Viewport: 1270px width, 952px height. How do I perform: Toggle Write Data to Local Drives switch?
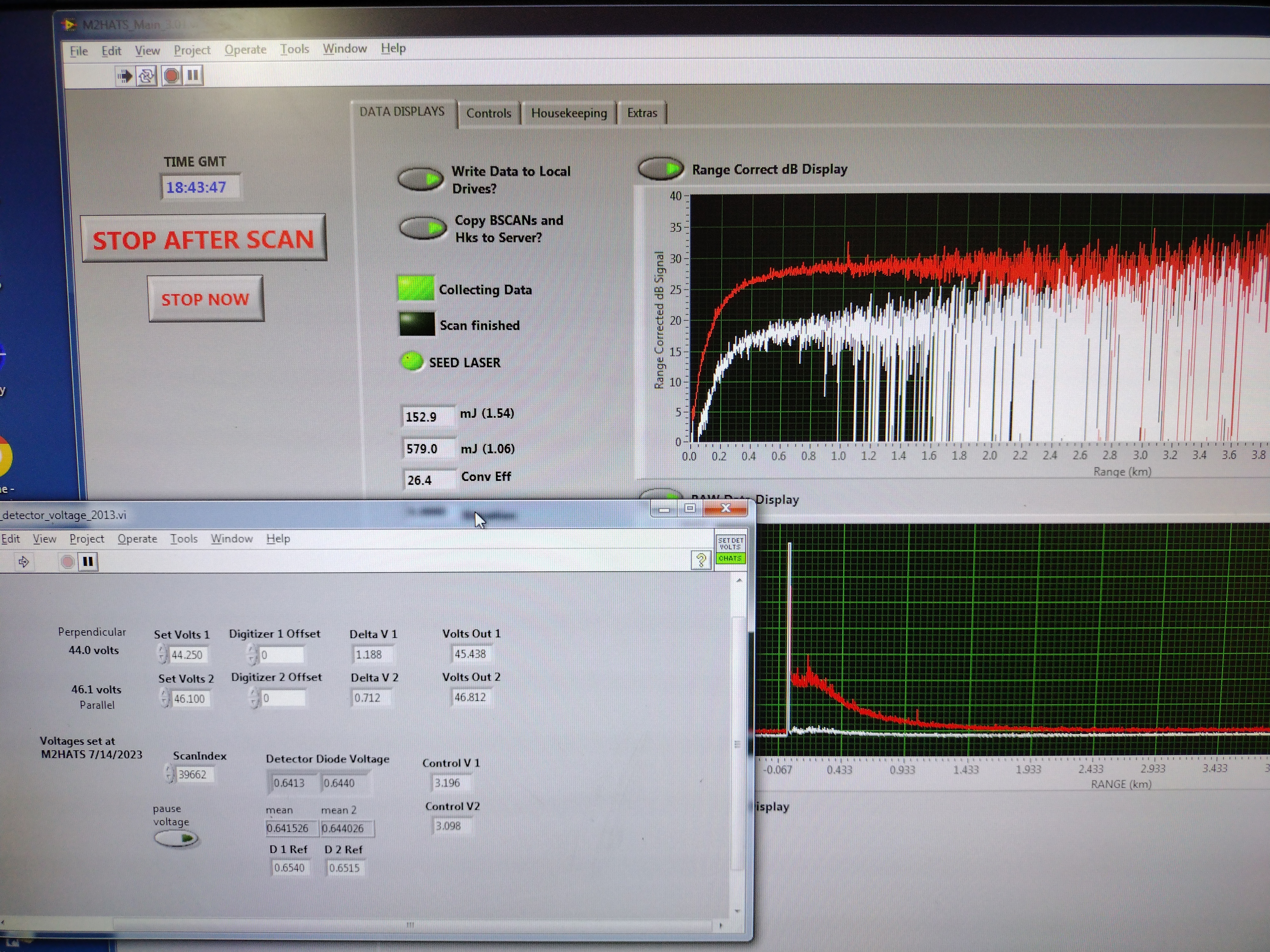pyautogui.click(x=421, y=180)
